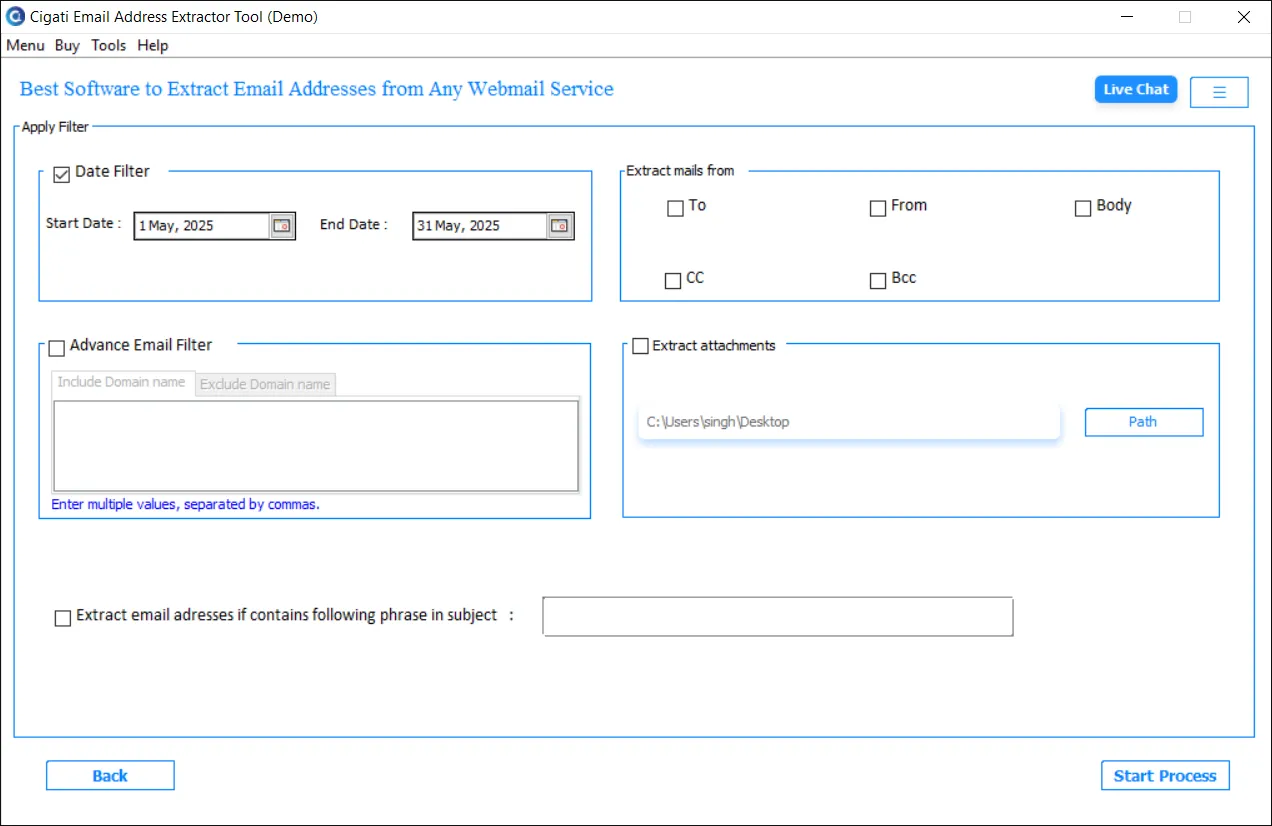
Task: Click the Path button
Action: pos(1143,422)
